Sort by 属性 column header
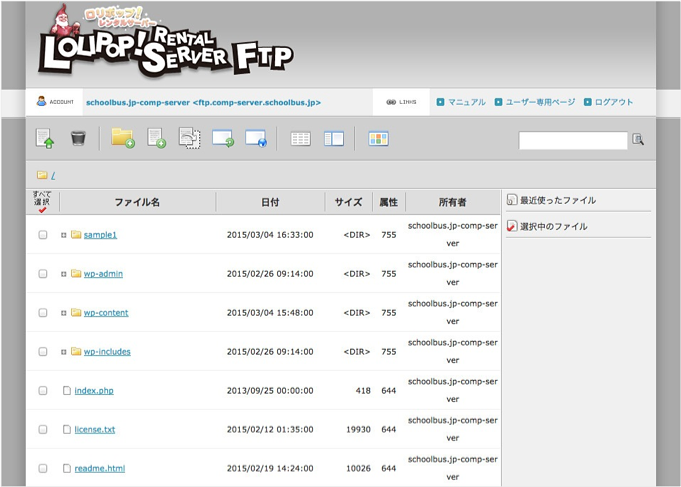This screenshot has width=681, height=487. (x=389, y=202)
